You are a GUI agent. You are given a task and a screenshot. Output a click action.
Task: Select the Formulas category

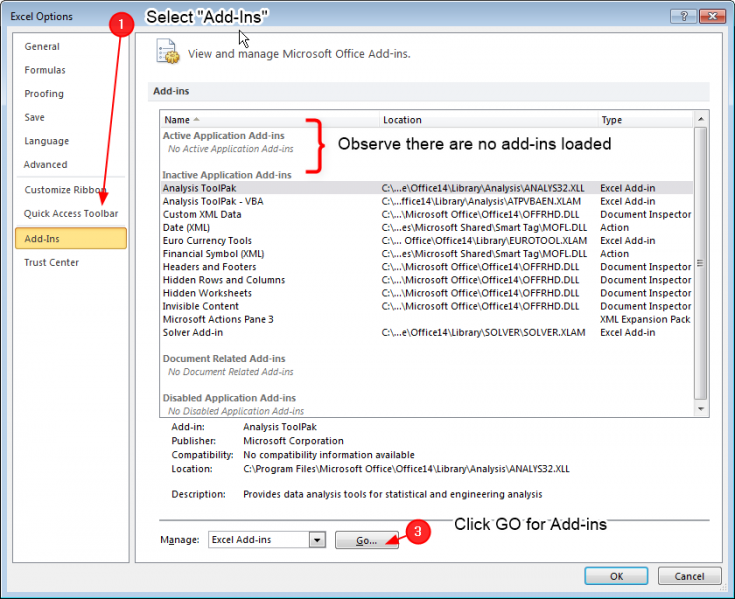pyautogui.click(x=45, y=70)
